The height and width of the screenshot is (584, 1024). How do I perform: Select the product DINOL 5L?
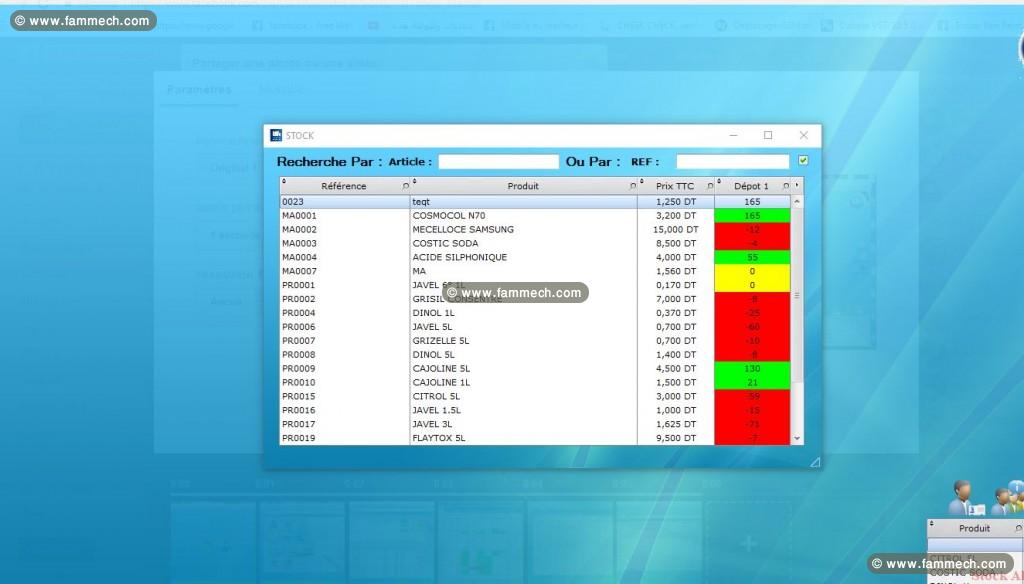point(434,355)
